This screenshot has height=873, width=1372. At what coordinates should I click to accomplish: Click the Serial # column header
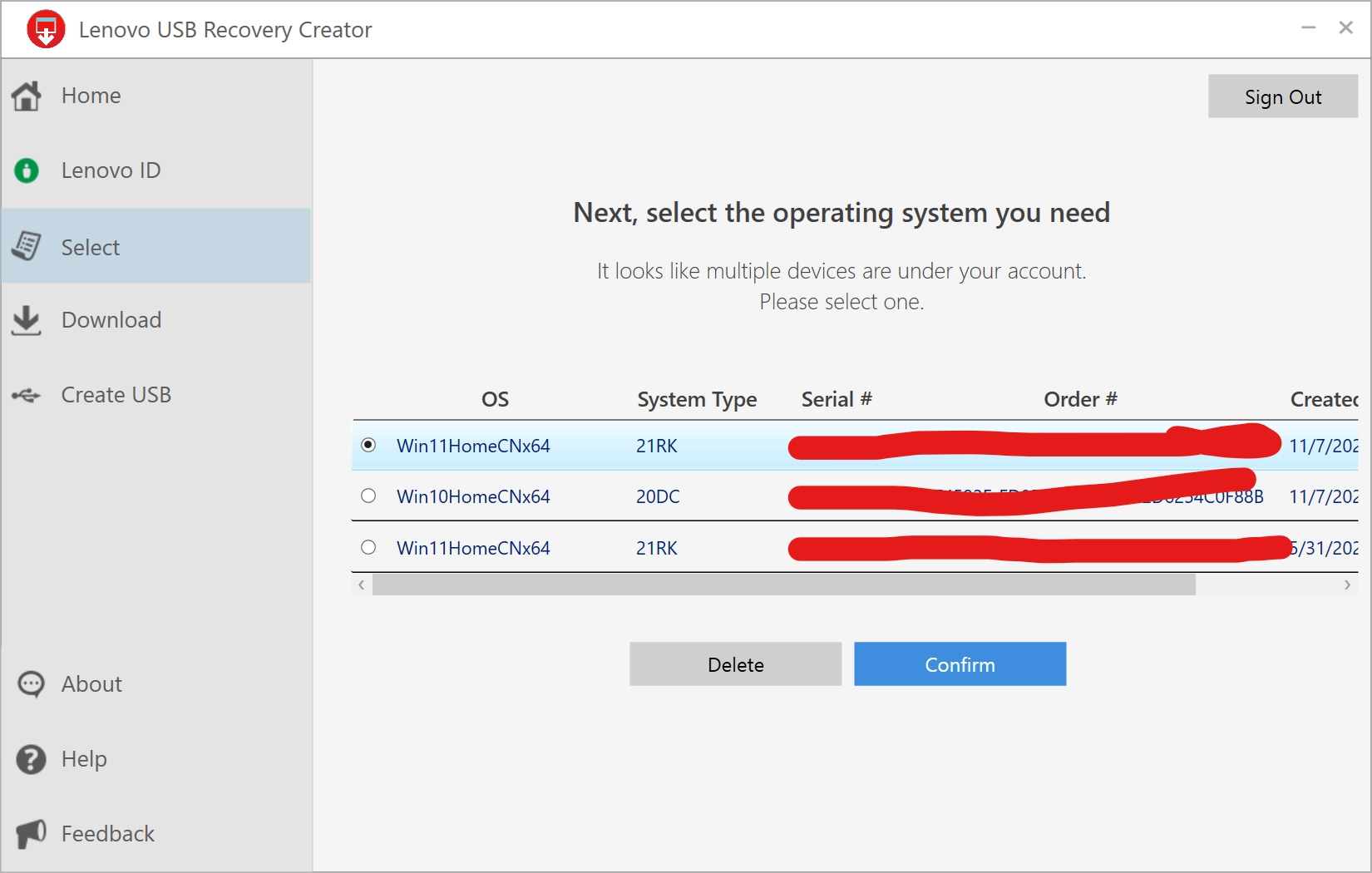pos(837,399)
